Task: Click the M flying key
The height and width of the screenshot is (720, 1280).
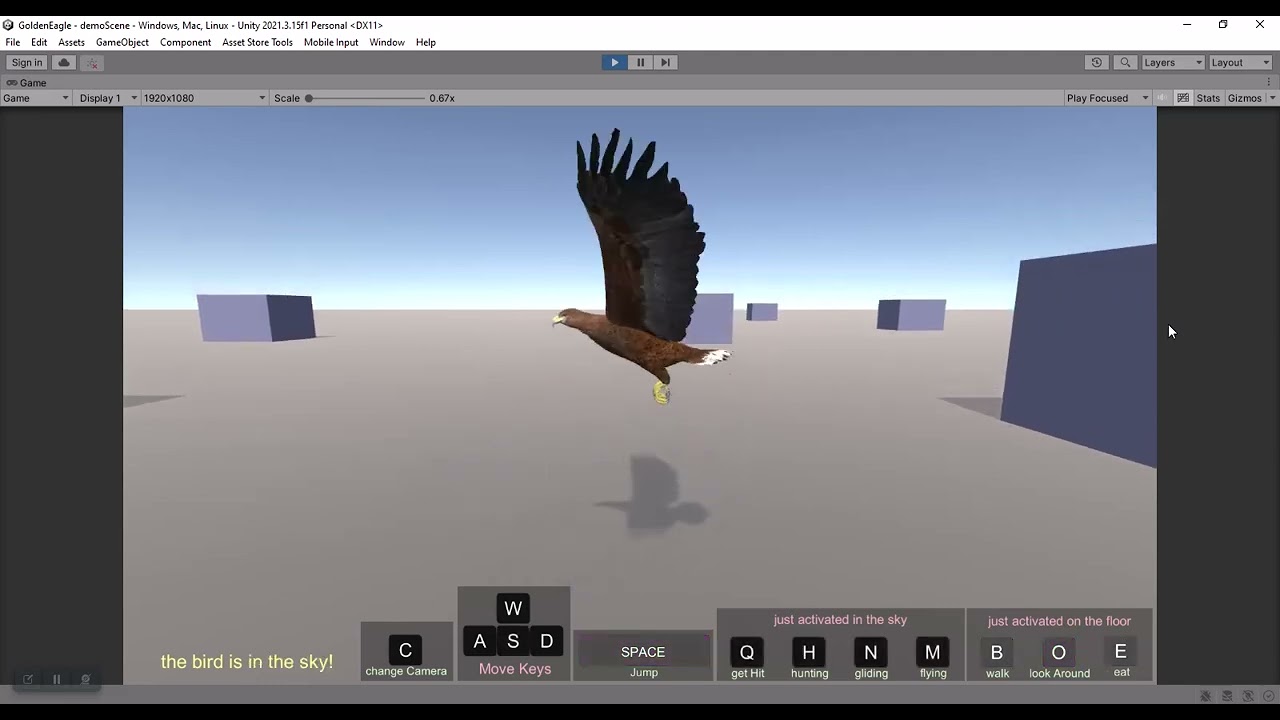Action: point(932,652)
